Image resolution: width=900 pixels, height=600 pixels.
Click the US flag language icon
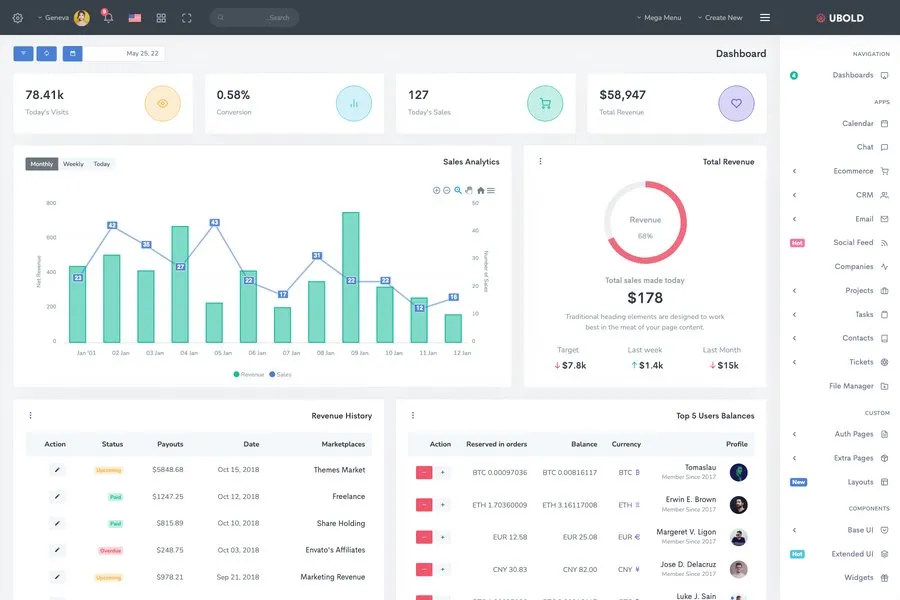(135, 18)
